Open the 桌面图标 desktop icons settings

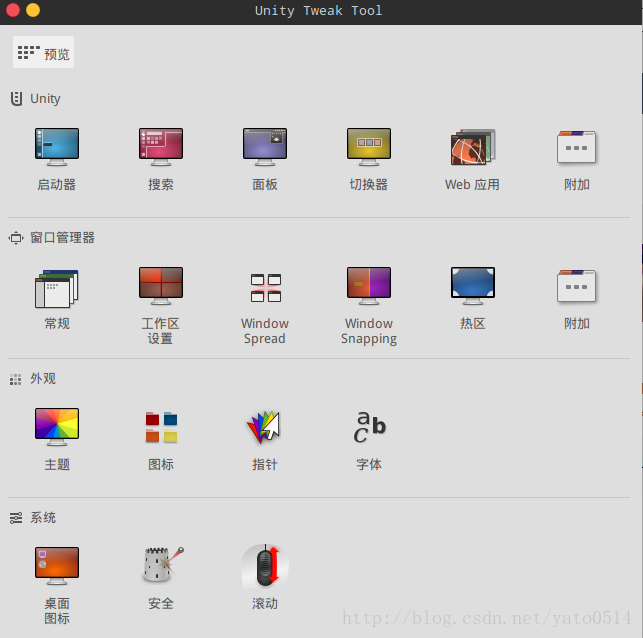[57, 566]
